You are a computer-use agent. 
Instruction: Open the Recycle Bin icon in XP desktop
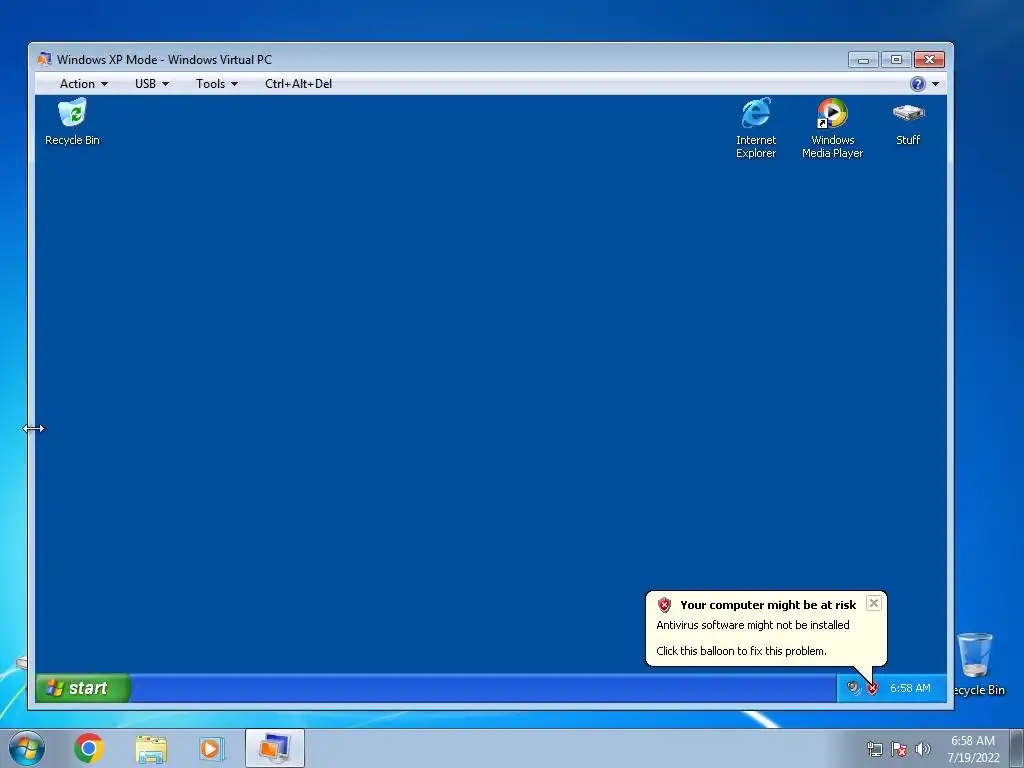tap(72, 122)
